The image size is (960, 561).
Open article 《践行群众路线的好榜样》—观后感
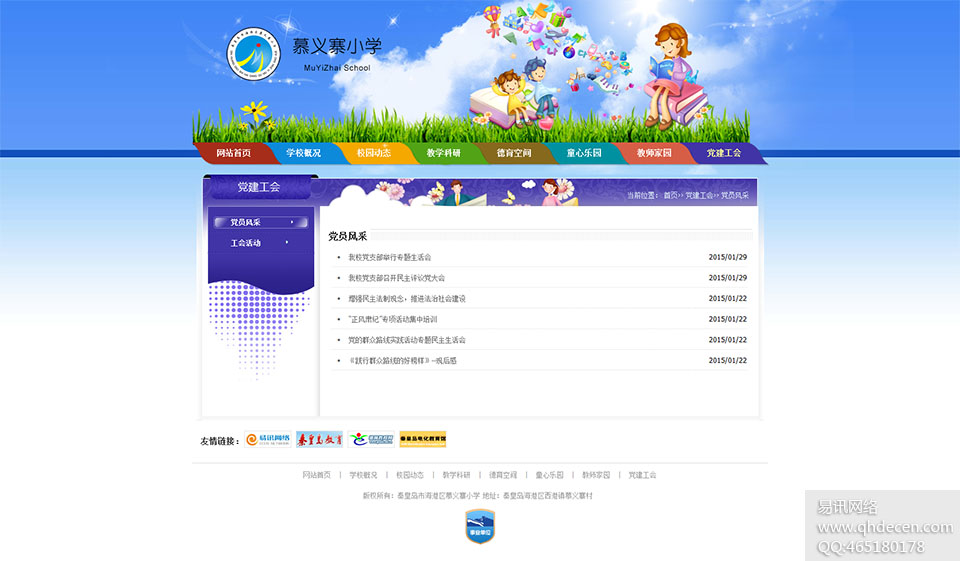point(402,361)
